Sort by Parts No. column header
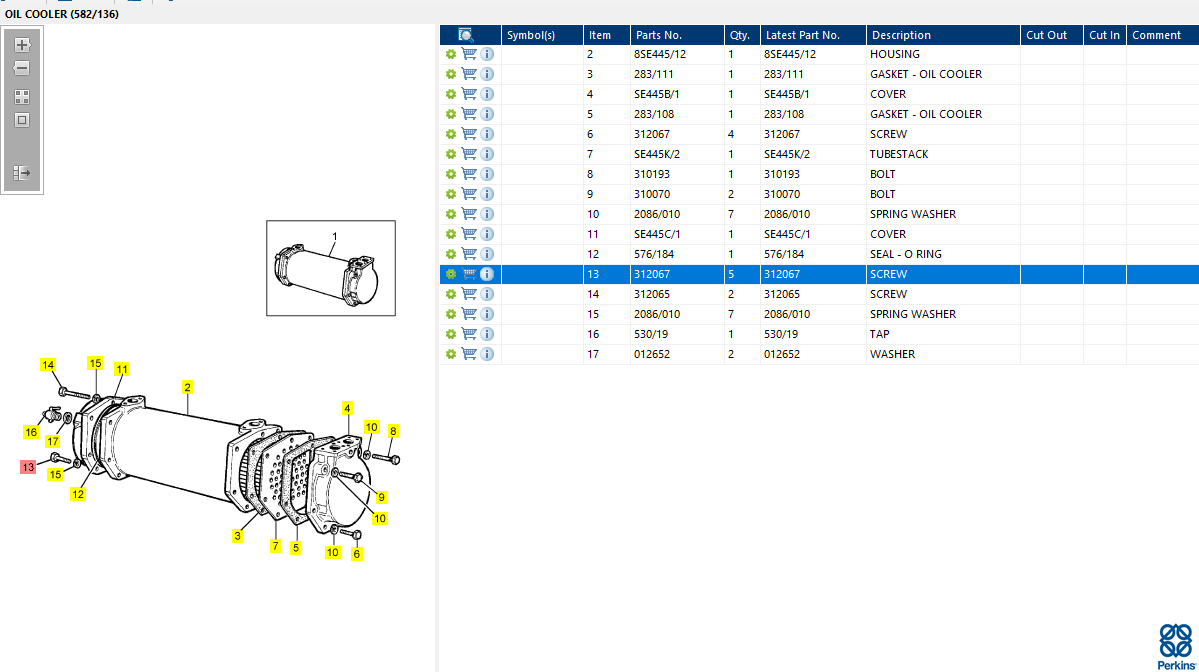This screenshot has width=1199, height=672. pyautogui.click(x=677, y=35)
